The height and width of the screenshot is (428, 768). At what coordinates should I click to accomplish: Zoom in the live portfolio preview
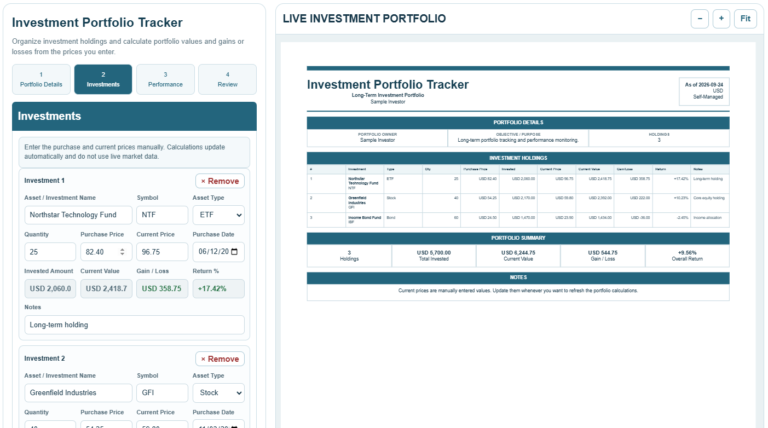[x=721, y=19]
